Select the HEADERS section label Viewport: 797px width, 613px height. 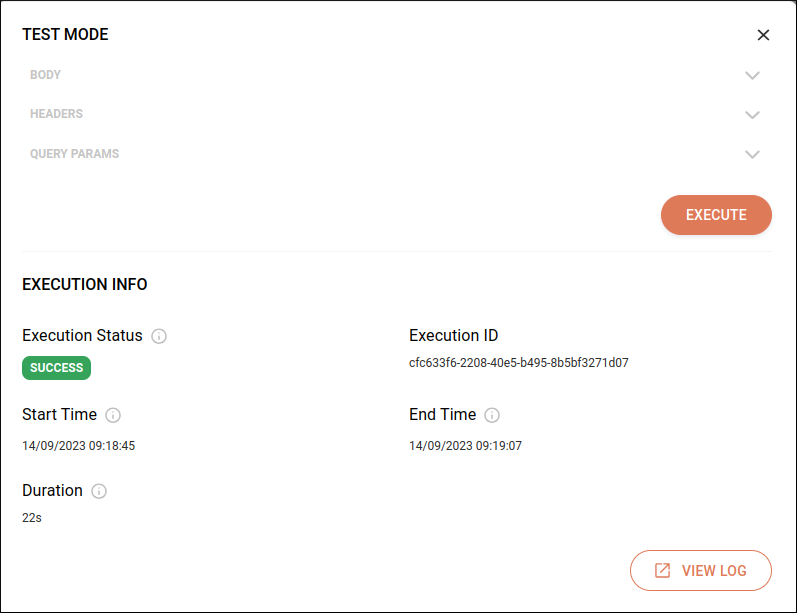(57, 114)
